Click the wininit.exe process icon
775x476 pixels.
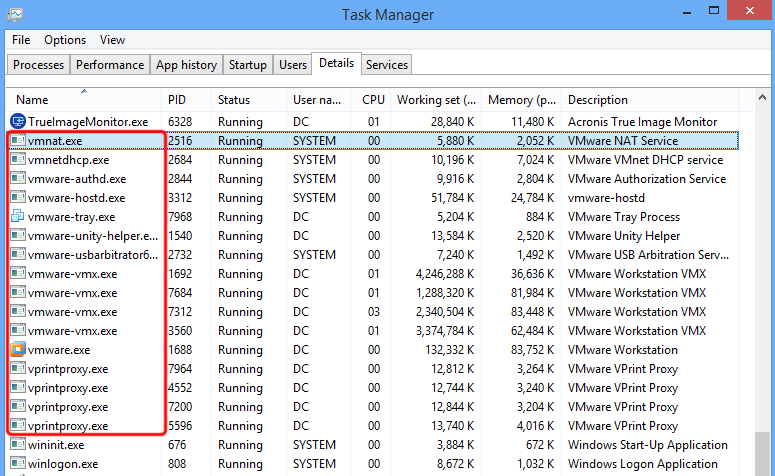[18, 444]
